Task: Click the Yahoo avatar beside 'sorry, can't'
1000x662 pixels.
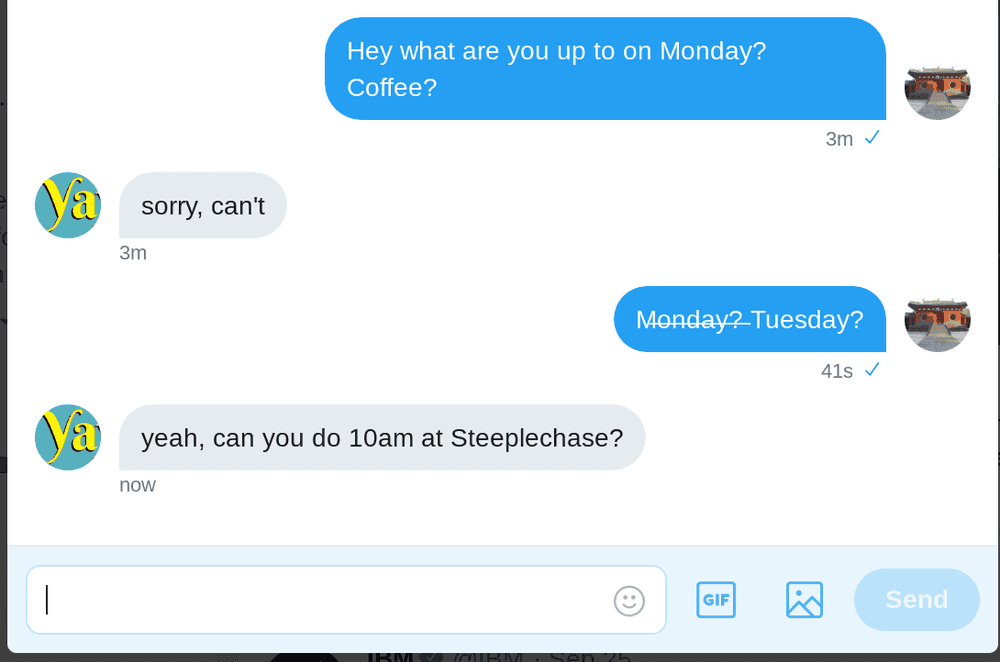Action: [x=67, y=205]
